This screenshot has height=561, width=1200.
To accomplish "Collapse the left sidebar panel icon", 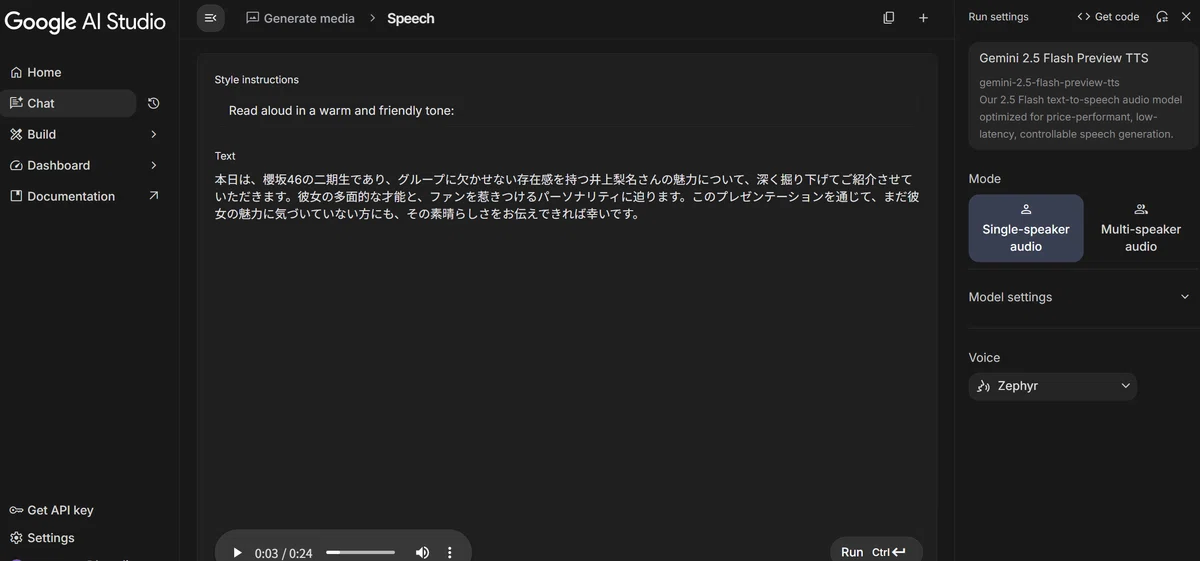I will pos(210,18).
